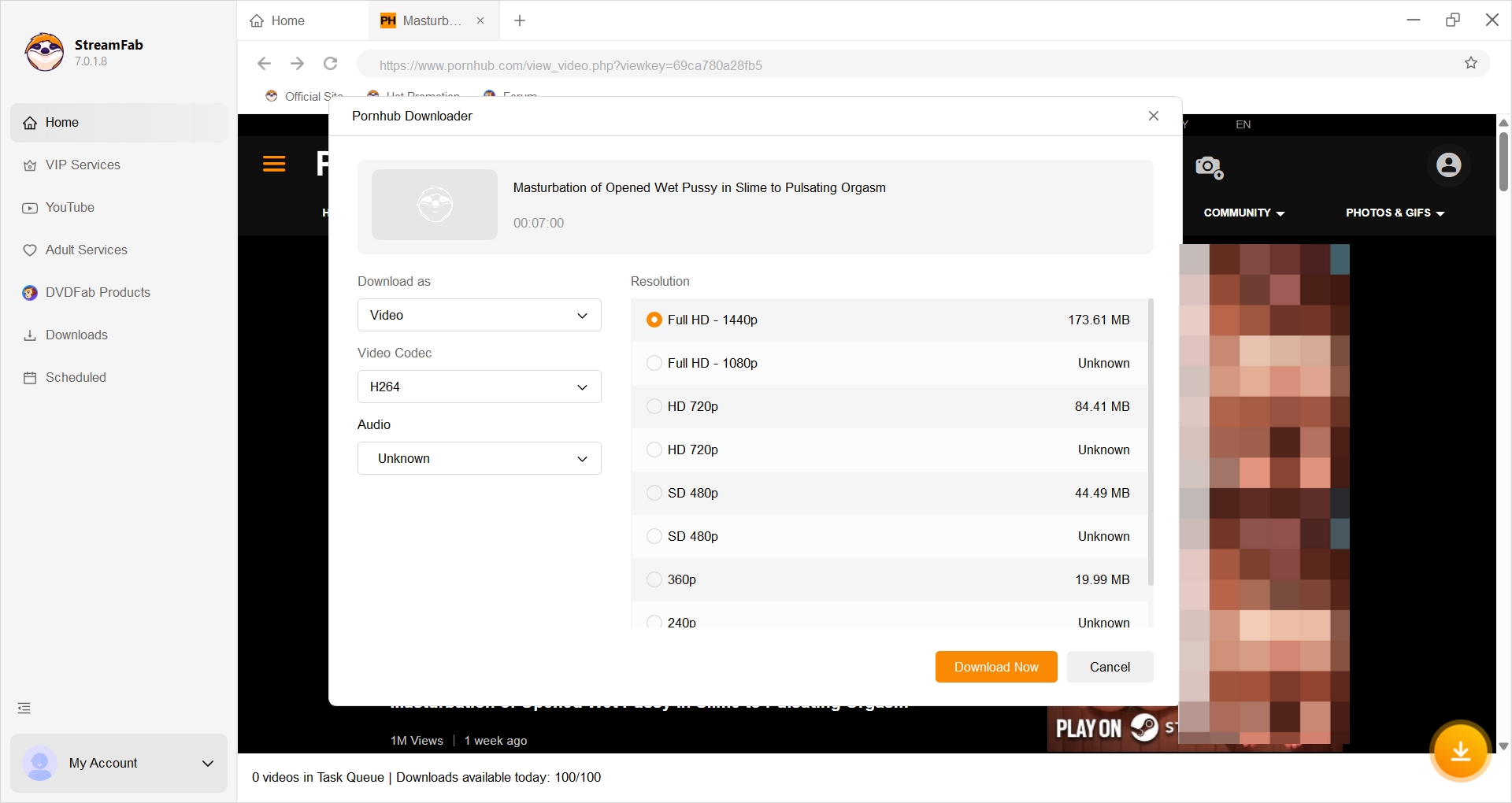Cancel the Pornhub Downloader dialog
The height and width of the screenshot is (803, 1512).
pos(1109,667)
